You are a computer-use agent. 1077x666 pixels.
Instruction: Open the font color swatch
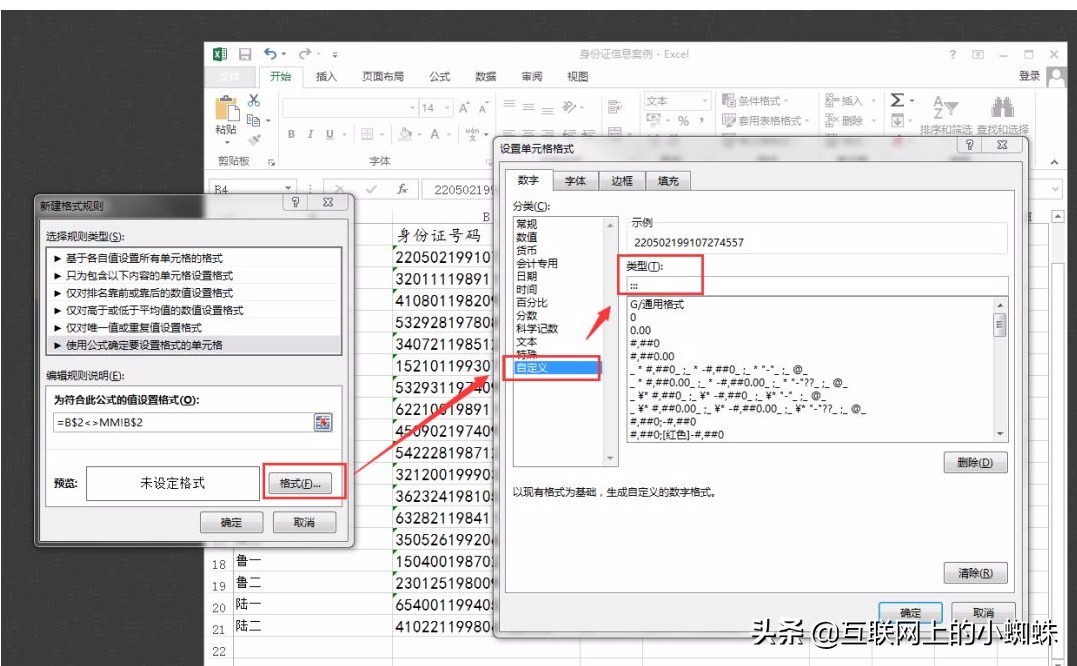[x=438, y=134]
